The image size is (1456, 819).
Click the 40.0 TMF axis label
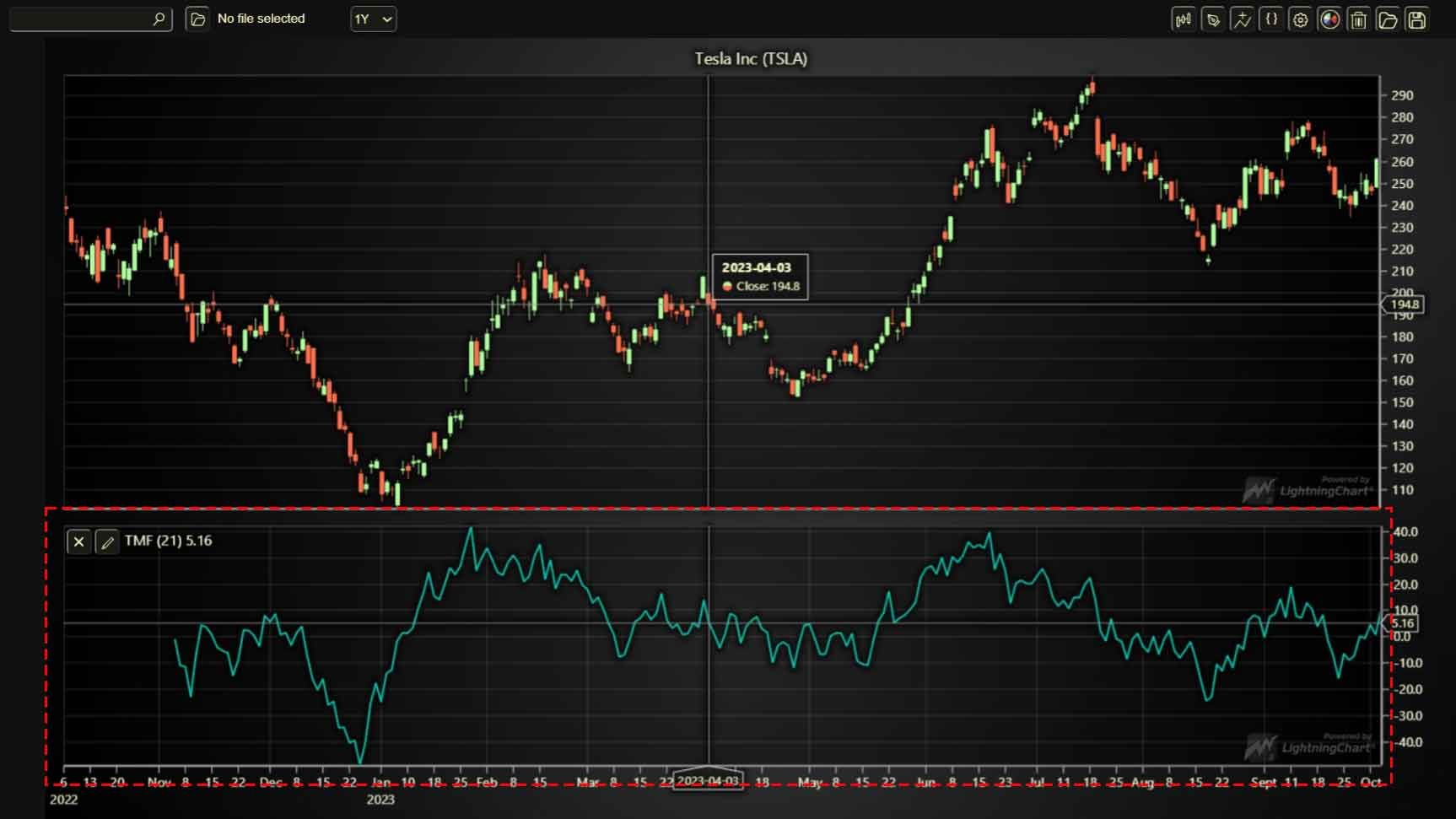[x=1405, y=532]
